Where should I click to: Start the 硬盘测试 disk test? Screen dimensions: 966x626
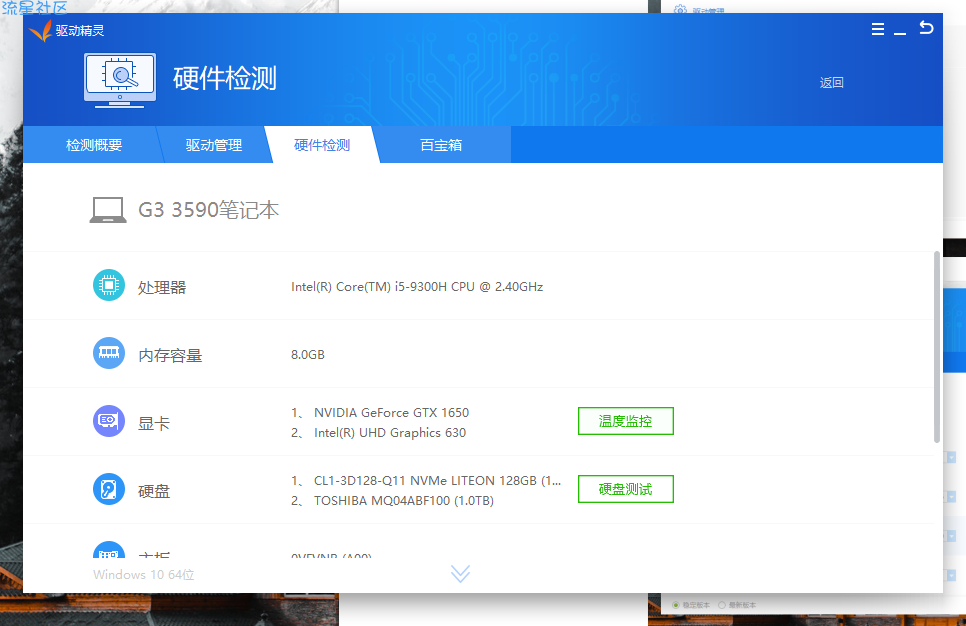pos(625,489)
